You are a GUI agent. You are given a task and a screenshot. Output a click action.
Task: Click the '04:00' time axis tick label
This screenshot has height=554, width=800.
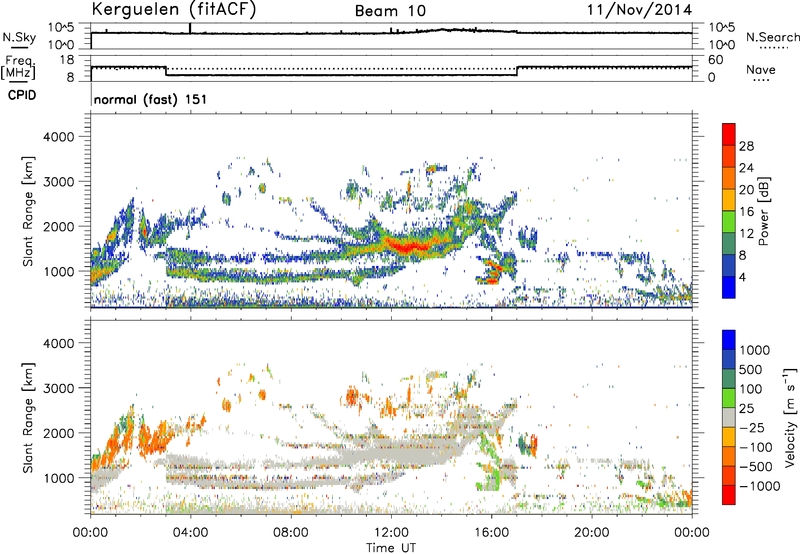pos(191,533)
